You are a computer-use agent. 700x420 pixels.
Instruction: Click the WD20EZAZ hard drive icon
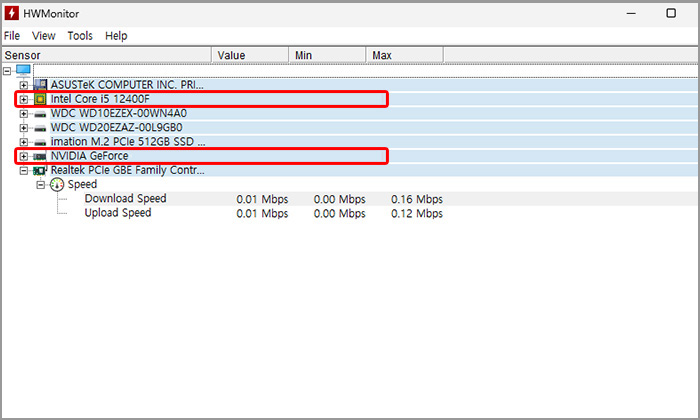tap(40, 129)
